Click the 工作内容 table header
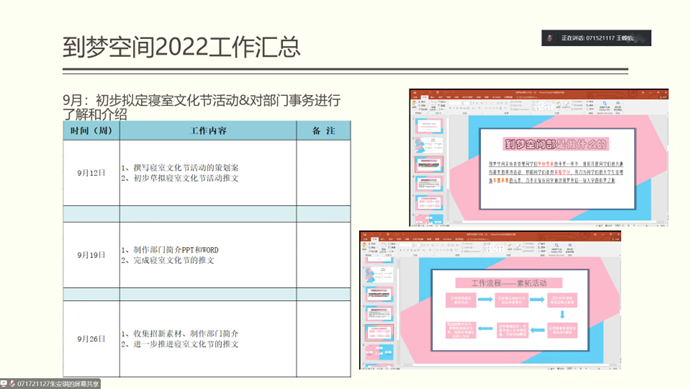The image size is (691, 389). tap(208, 131)
